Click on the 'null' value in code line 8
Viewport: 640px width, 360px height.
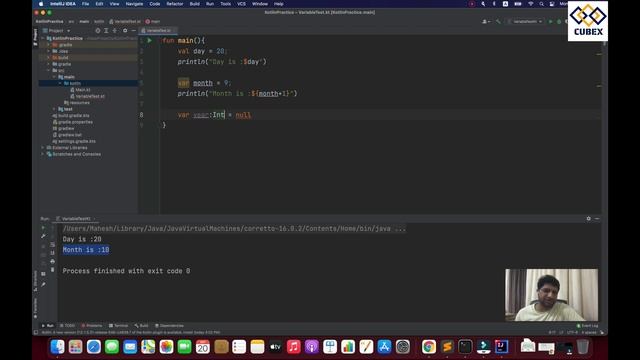coord(243,115)
